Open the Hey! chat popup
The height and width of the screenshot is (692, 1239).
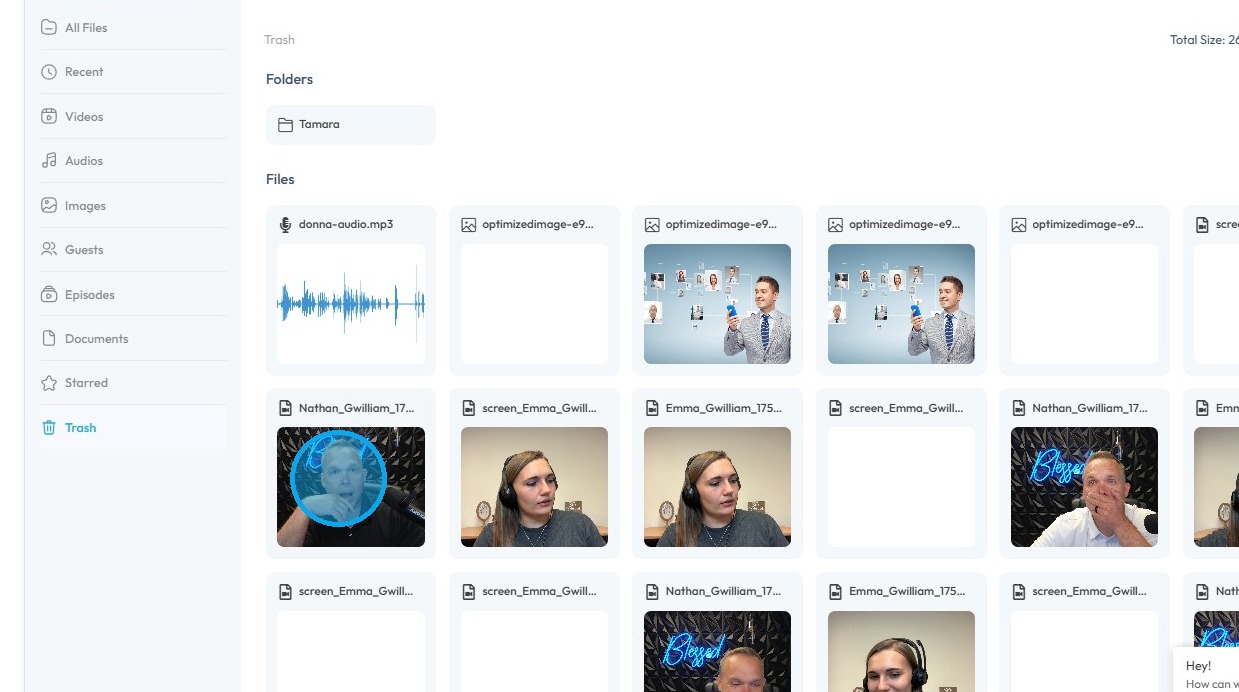(1206, 670)
